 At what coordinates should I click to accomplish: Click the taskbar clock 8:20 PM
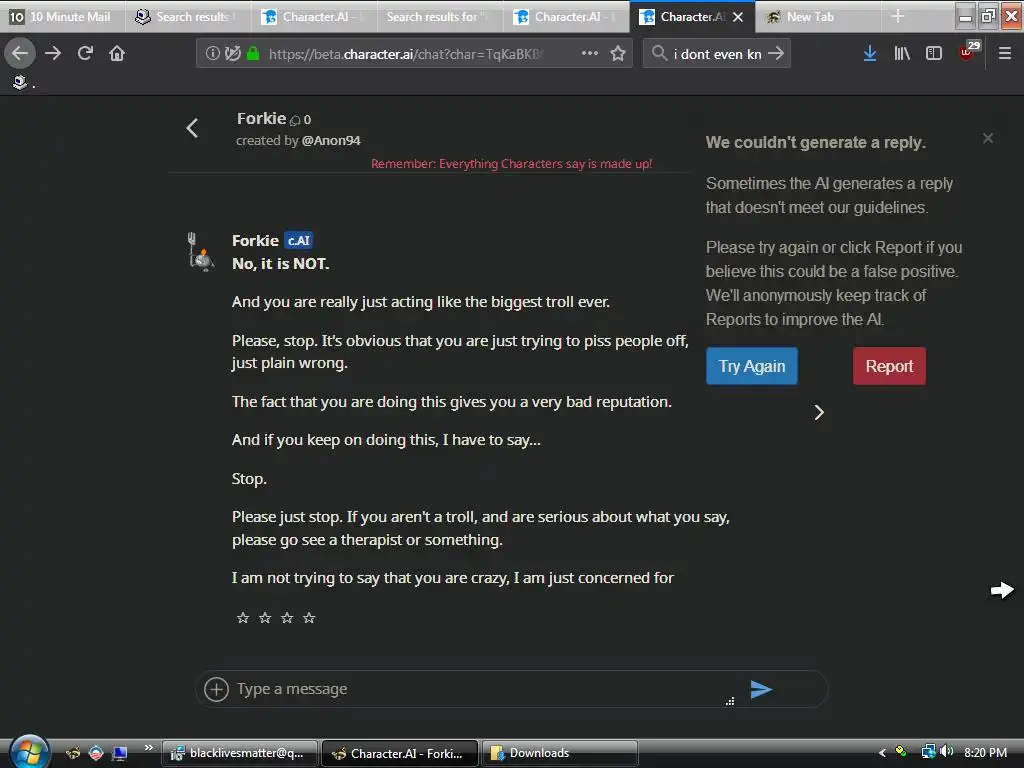click(x=985, y=752)
